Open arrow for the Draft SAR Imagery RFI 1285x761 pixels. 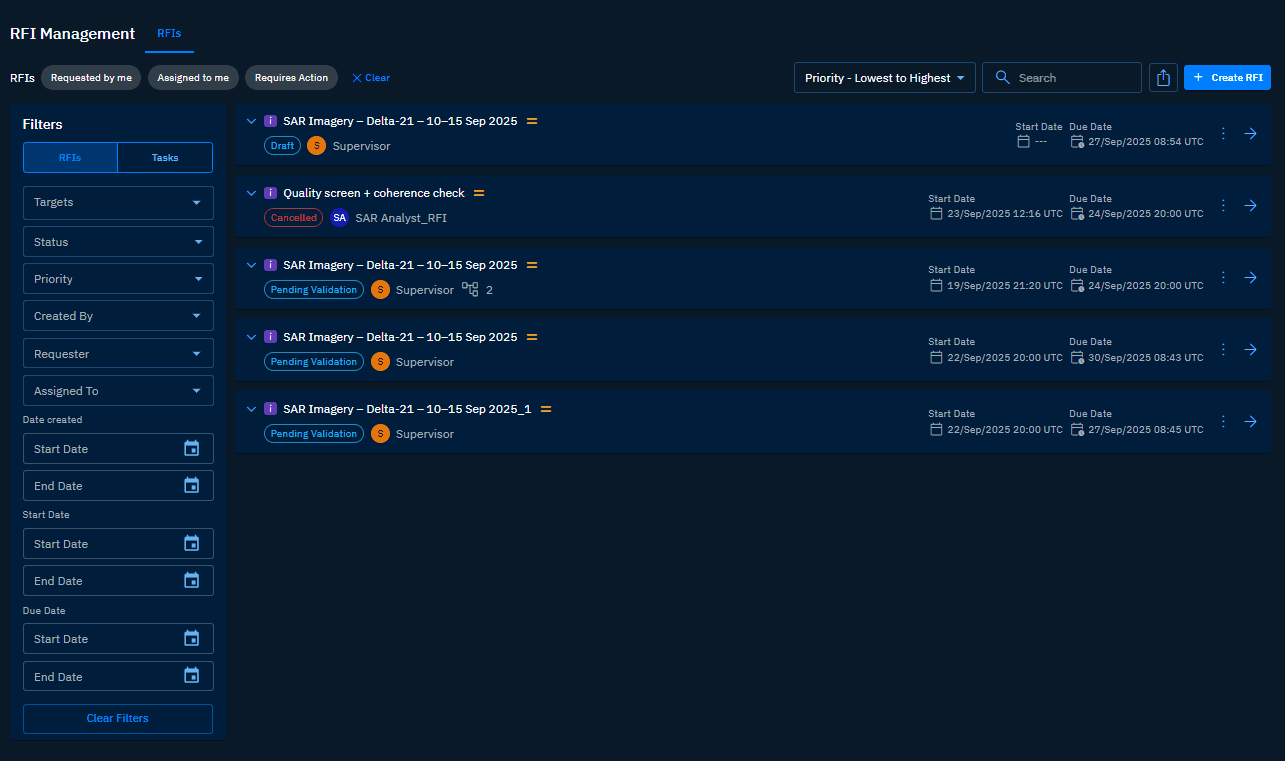coord(1250,134)
